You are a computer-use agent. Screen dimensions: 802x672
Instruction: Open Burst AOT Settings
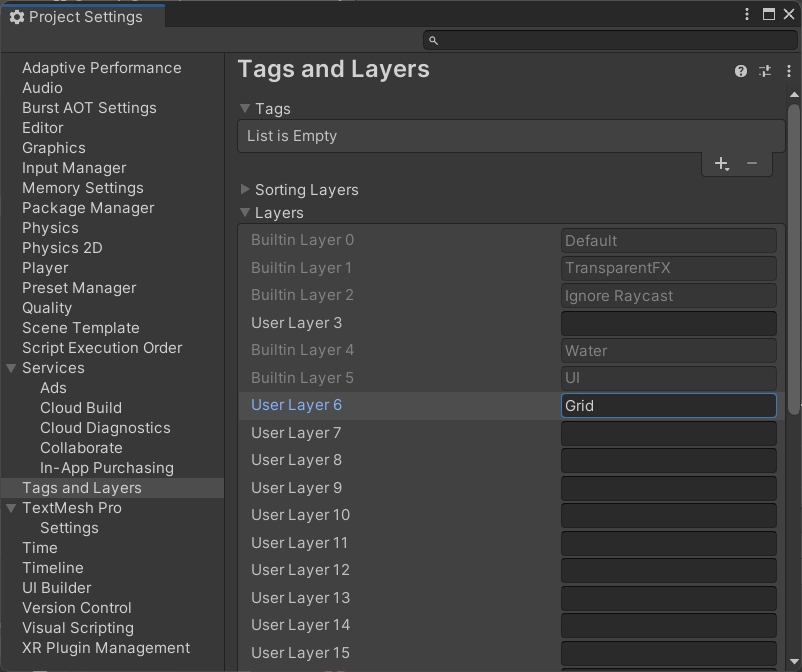pyautogui.click(x=90, y=108)
